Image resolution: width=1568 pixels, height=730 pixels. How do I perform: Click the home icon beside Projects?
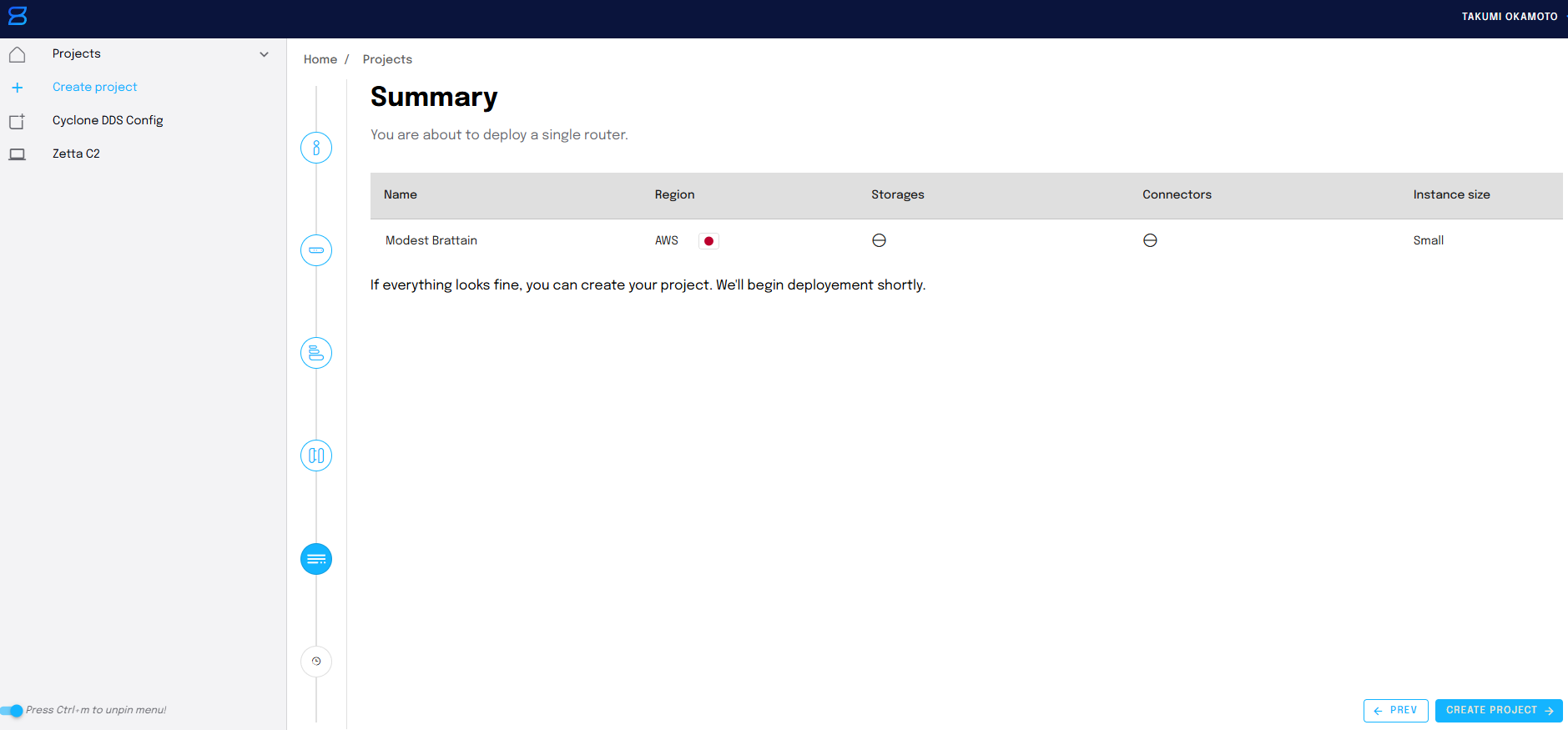tap(17, 54)
